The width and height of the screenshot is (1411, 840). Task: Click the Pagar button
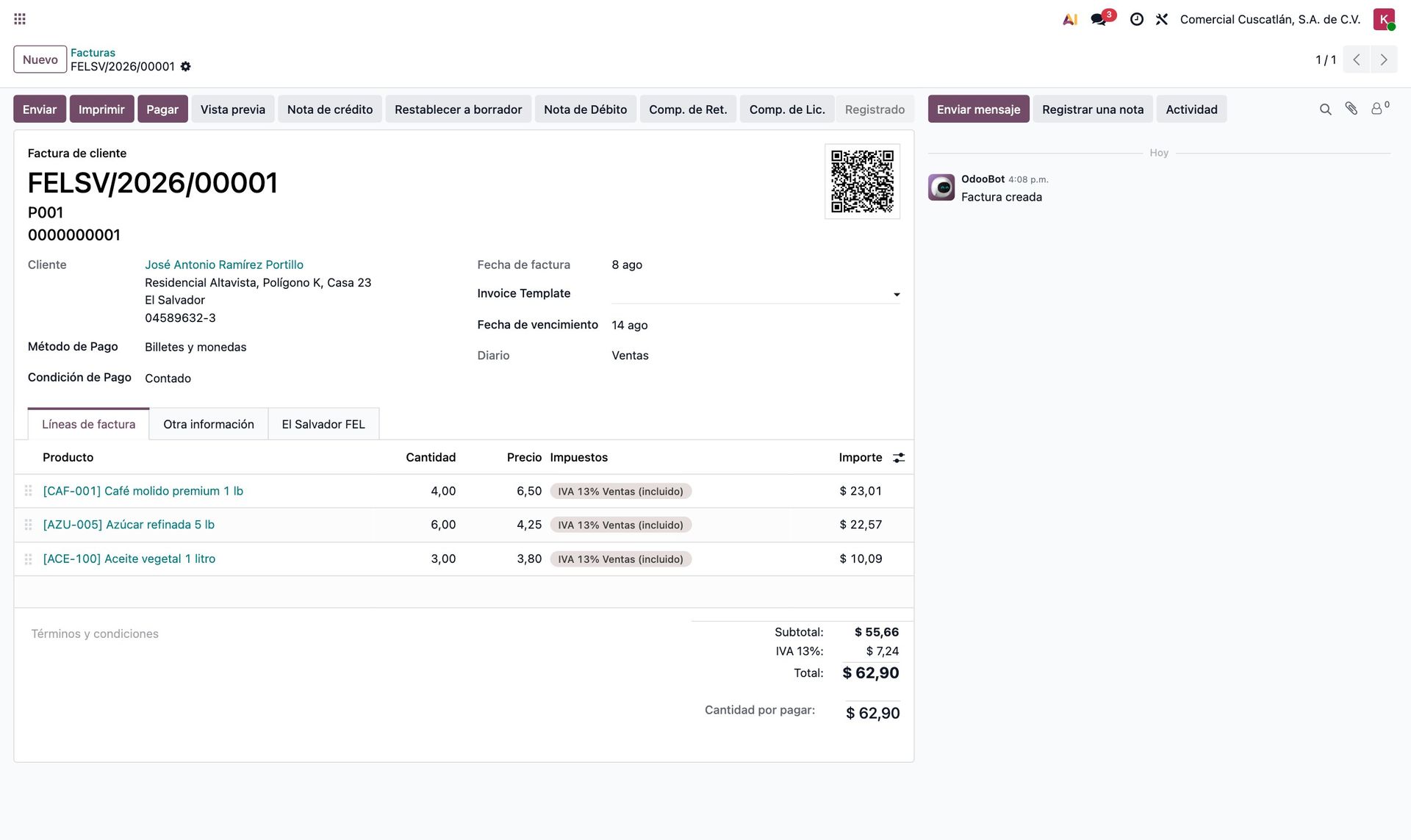(x=162, y=110)
